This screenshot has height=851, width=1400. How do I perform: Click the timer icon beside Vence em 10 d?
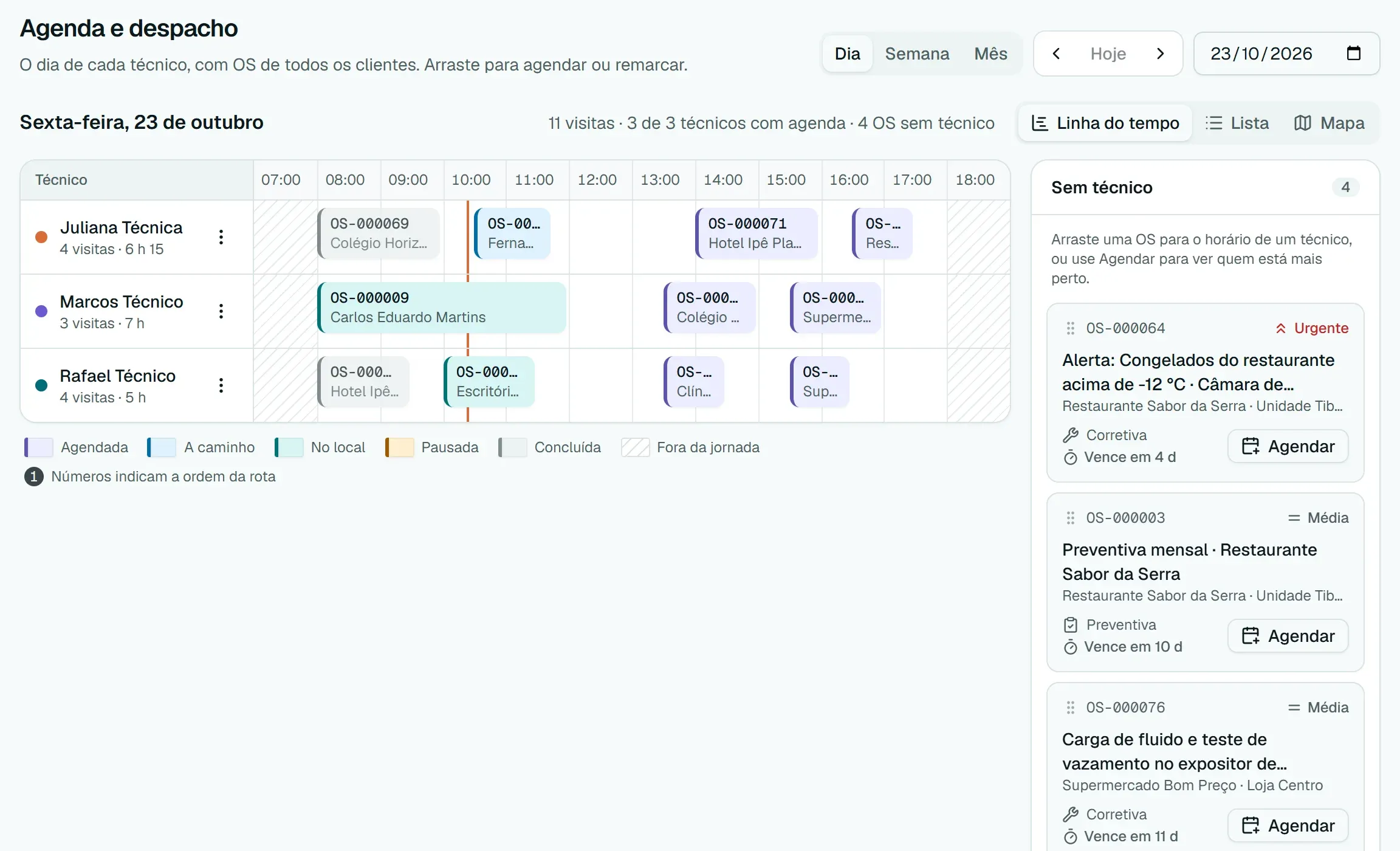point(1071,647)
